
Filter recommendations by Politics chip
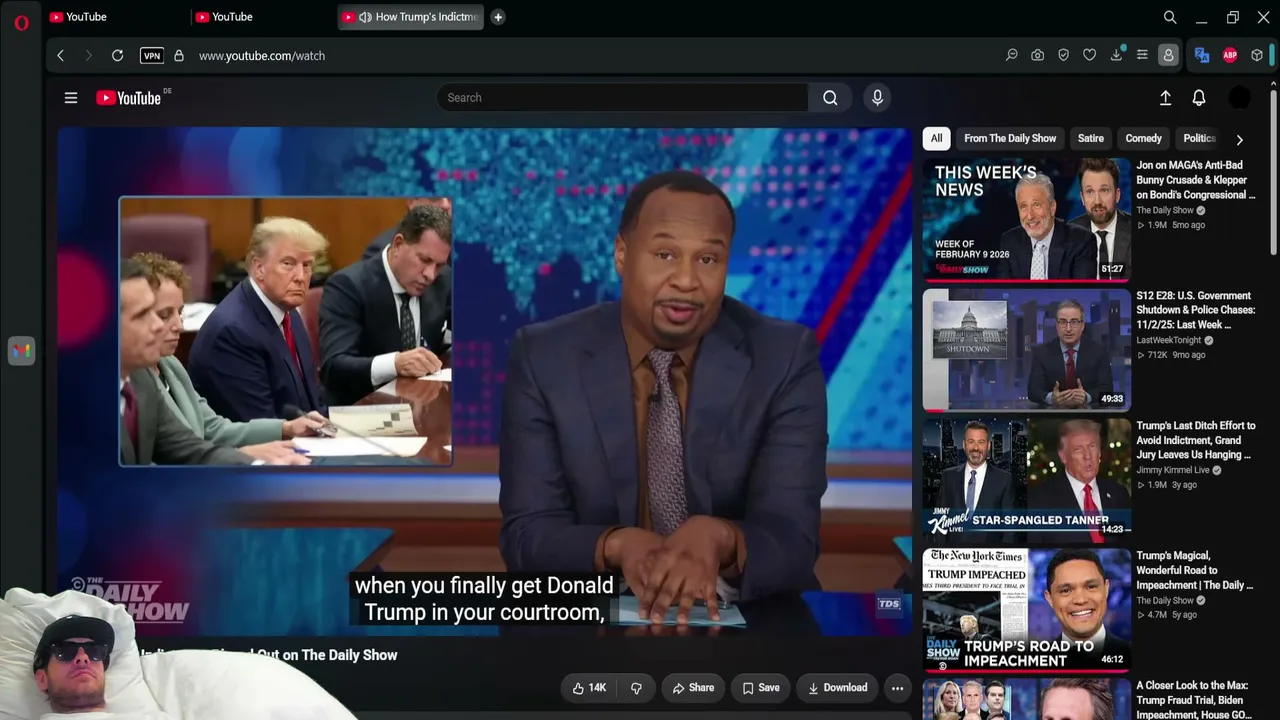click(x=1199, y=139)
